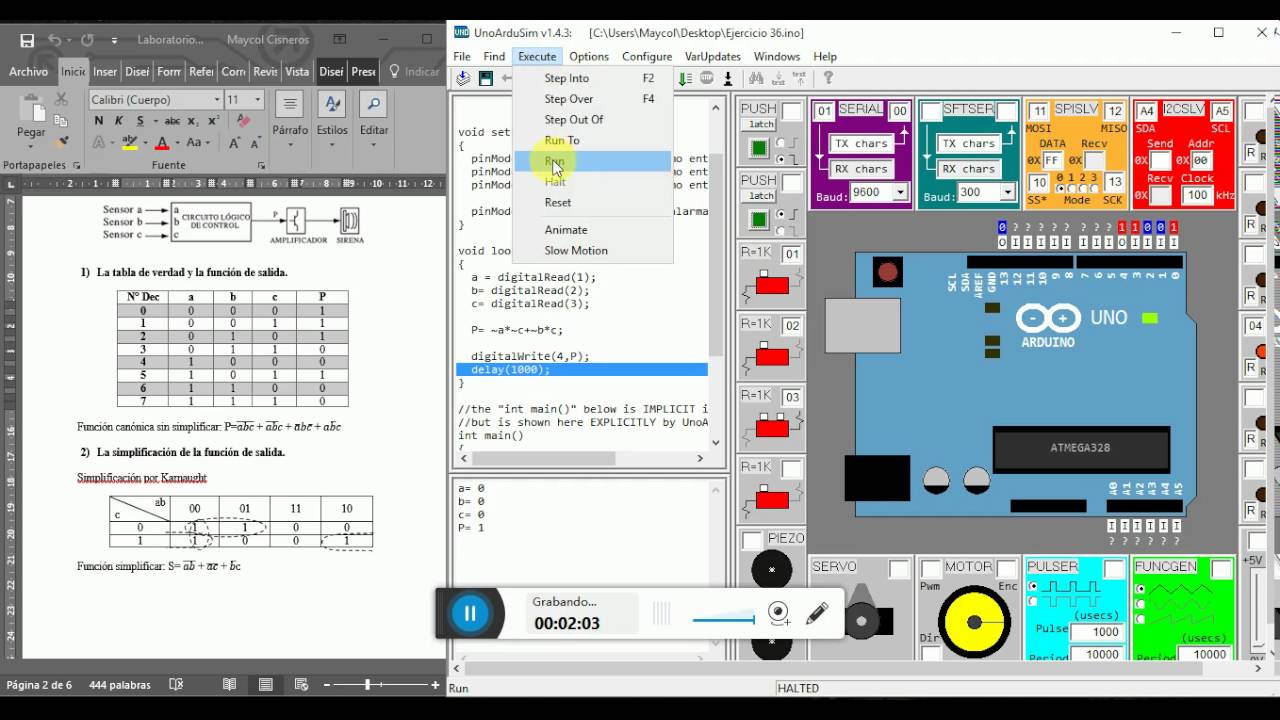Expand the Portapapeles dialog launcher
The width and height of the screenshot is (1280, 720).
75,166
